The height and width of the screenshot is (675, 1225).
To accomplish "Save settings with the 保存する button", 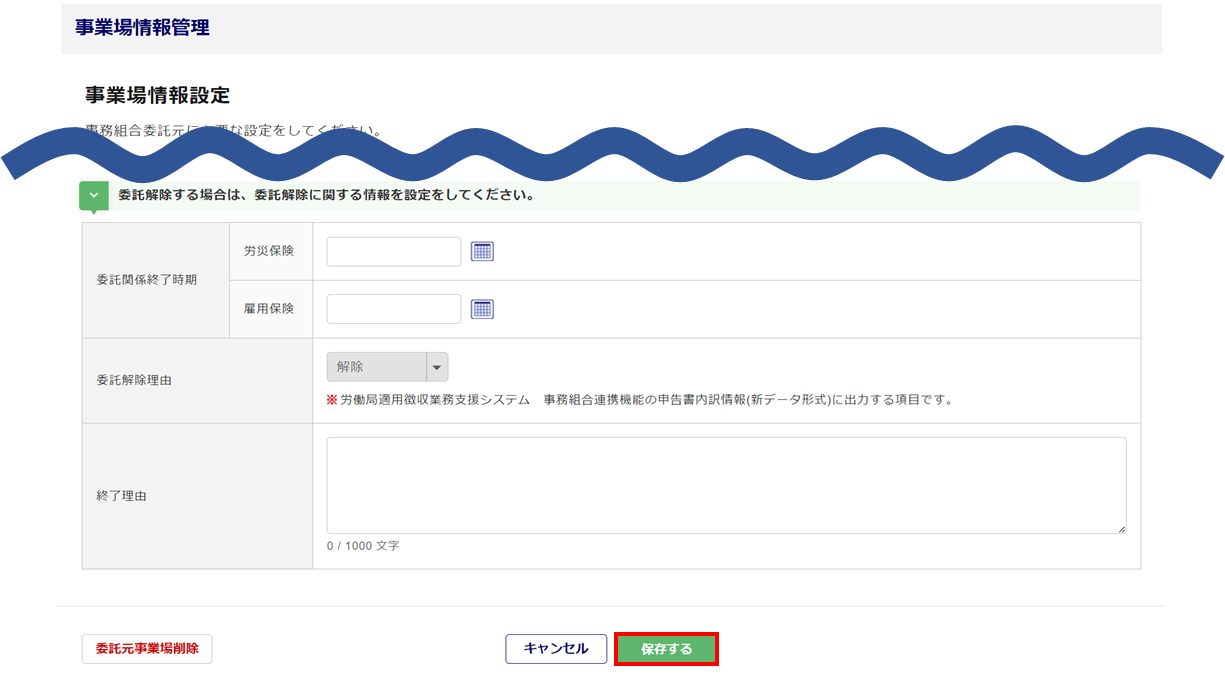I will pos(666,649).
